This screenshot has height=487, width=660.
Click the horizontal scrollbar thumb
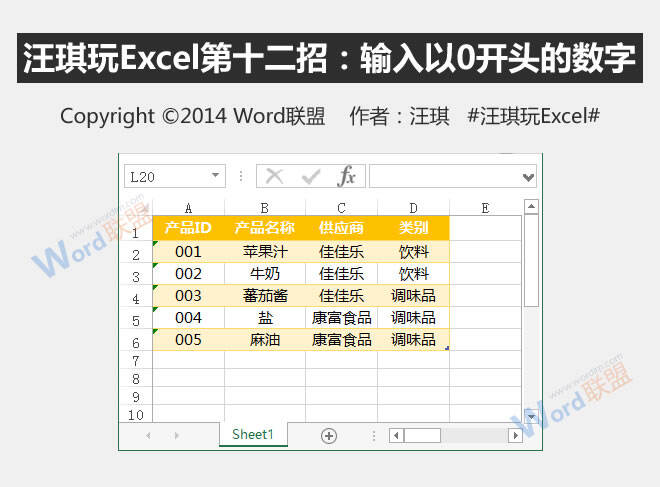422,435
